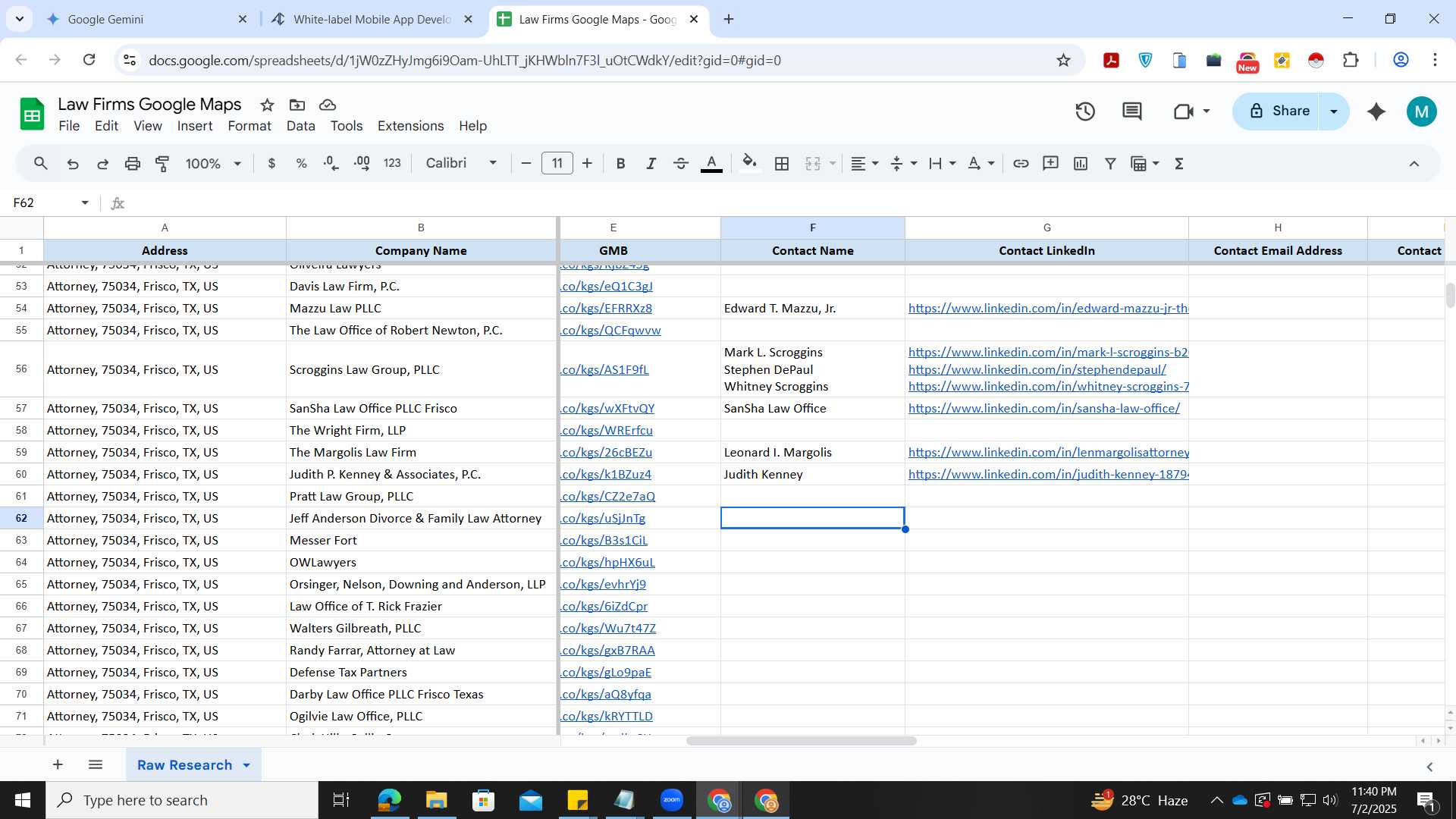Insert a comment
Viewport: 1456px width, 819px height.
[x=1050, y=163]
